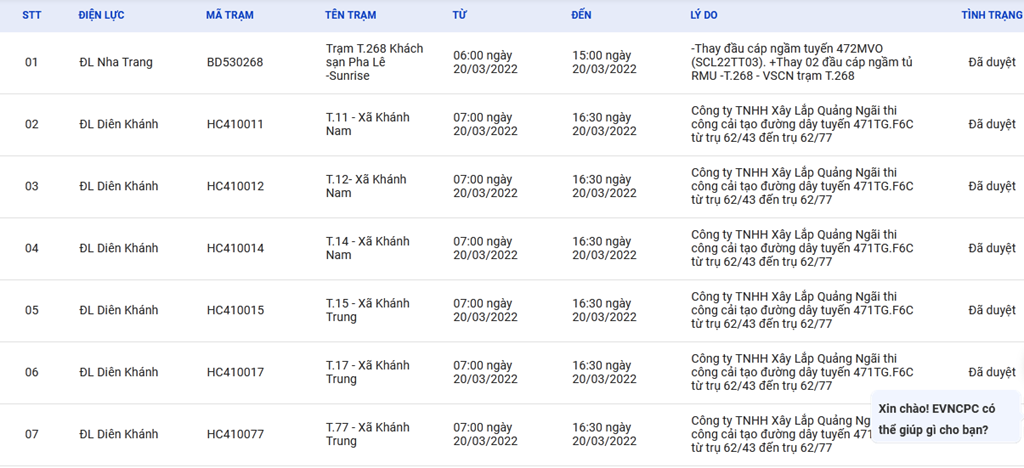Click station name T.77 - Xã Khánh Trung
The height and width of the screenshot is (468, 1024).
pyautogui.click(x=367, y=434)
